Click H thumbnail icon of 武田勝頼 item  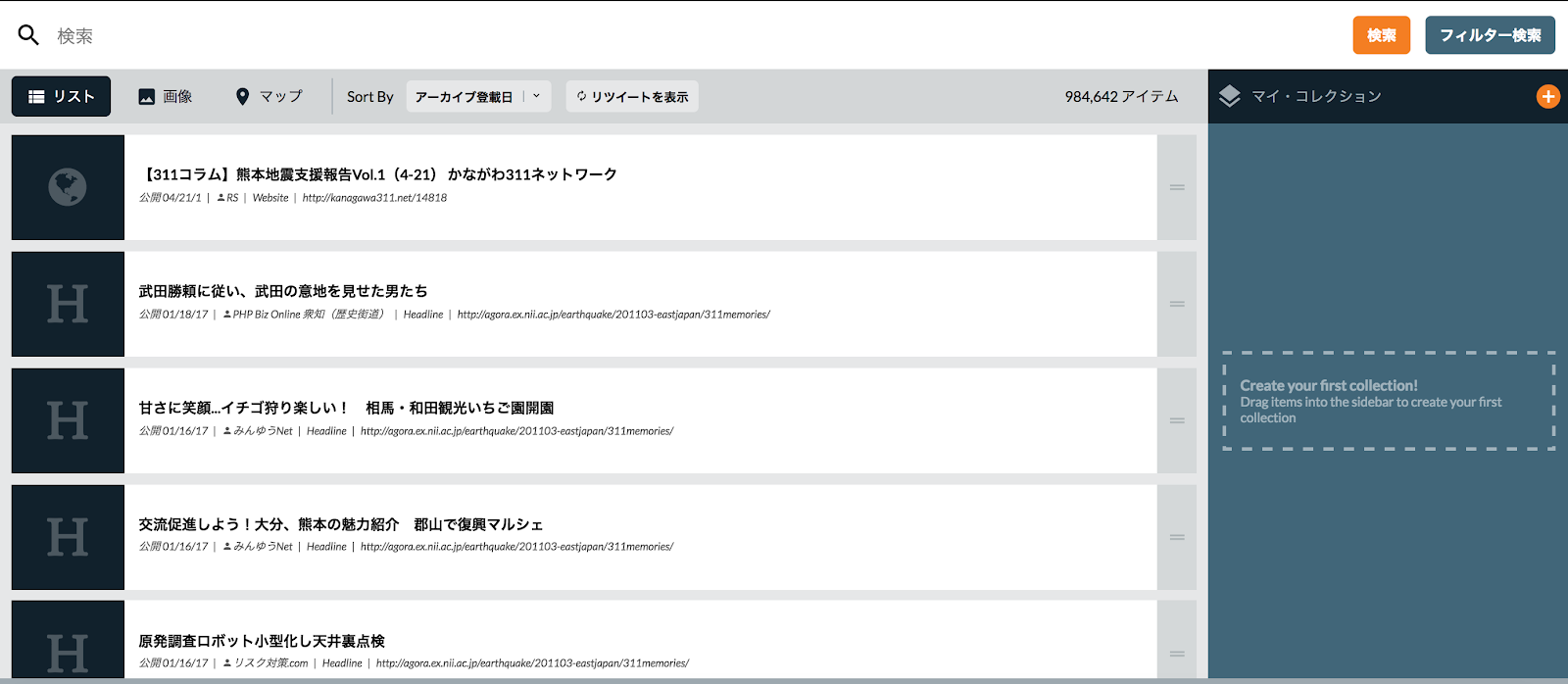click(68, 304)
